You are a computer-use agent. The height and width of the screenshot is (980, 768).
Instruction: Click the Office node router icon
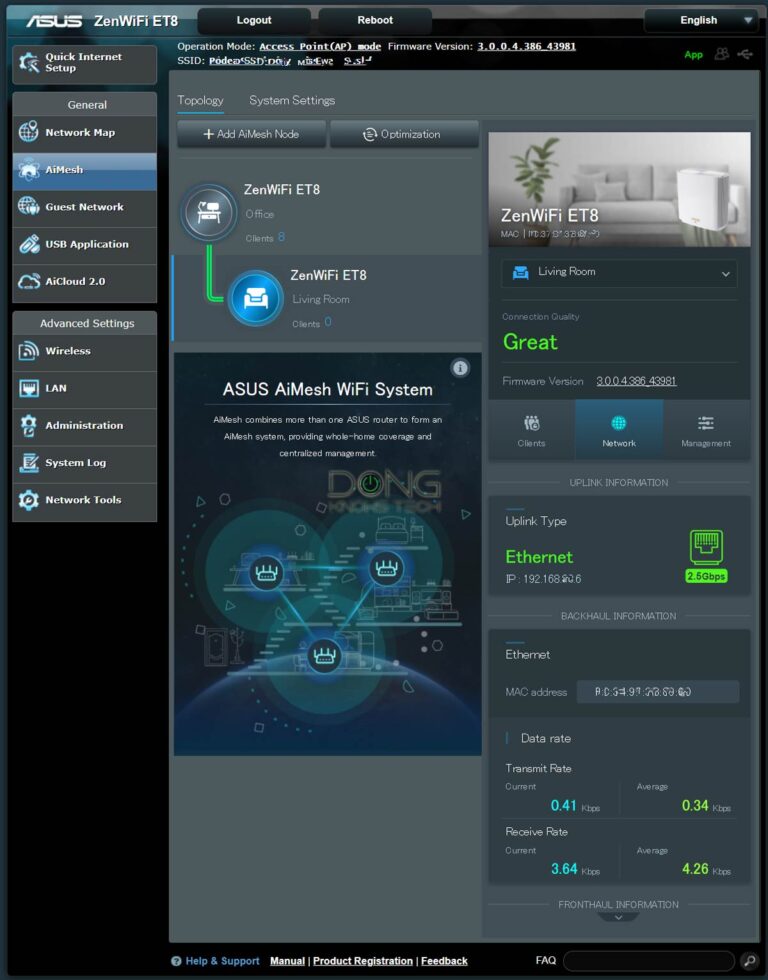(208, 212)
